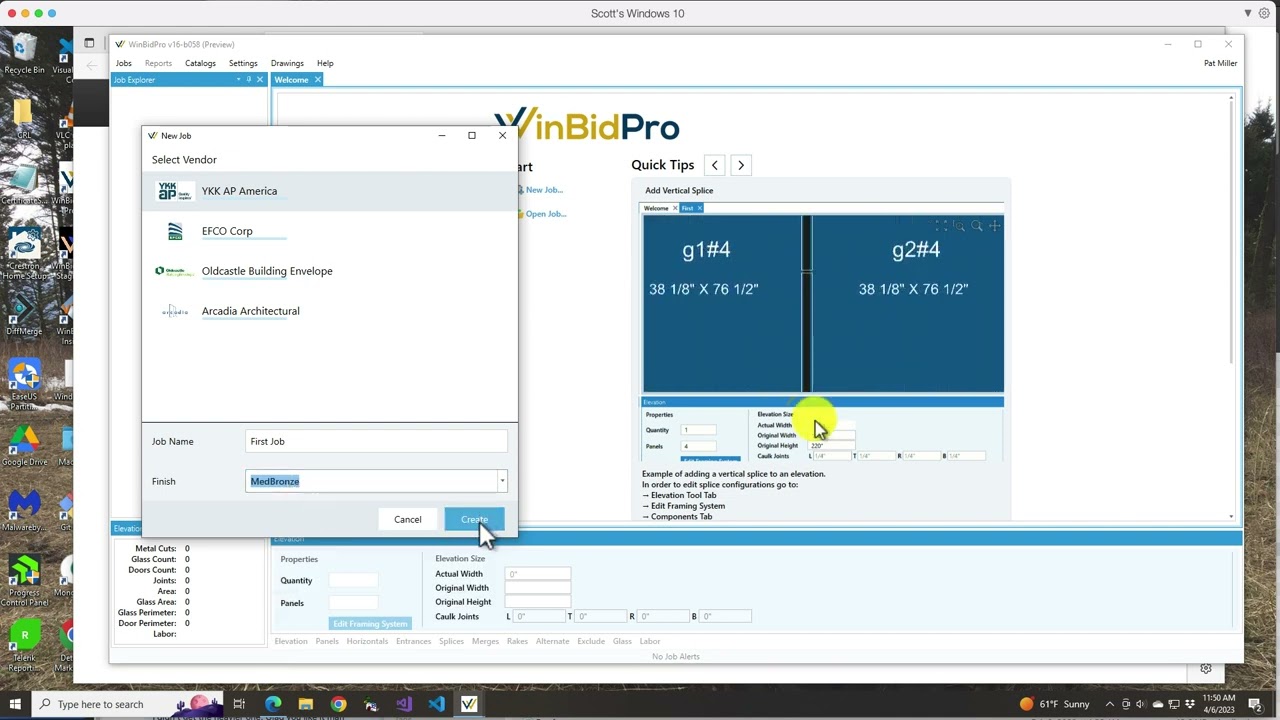This screenshot has width=1280, height=720.
Task: Open the Jobs menu
Action: pos(123,63)
